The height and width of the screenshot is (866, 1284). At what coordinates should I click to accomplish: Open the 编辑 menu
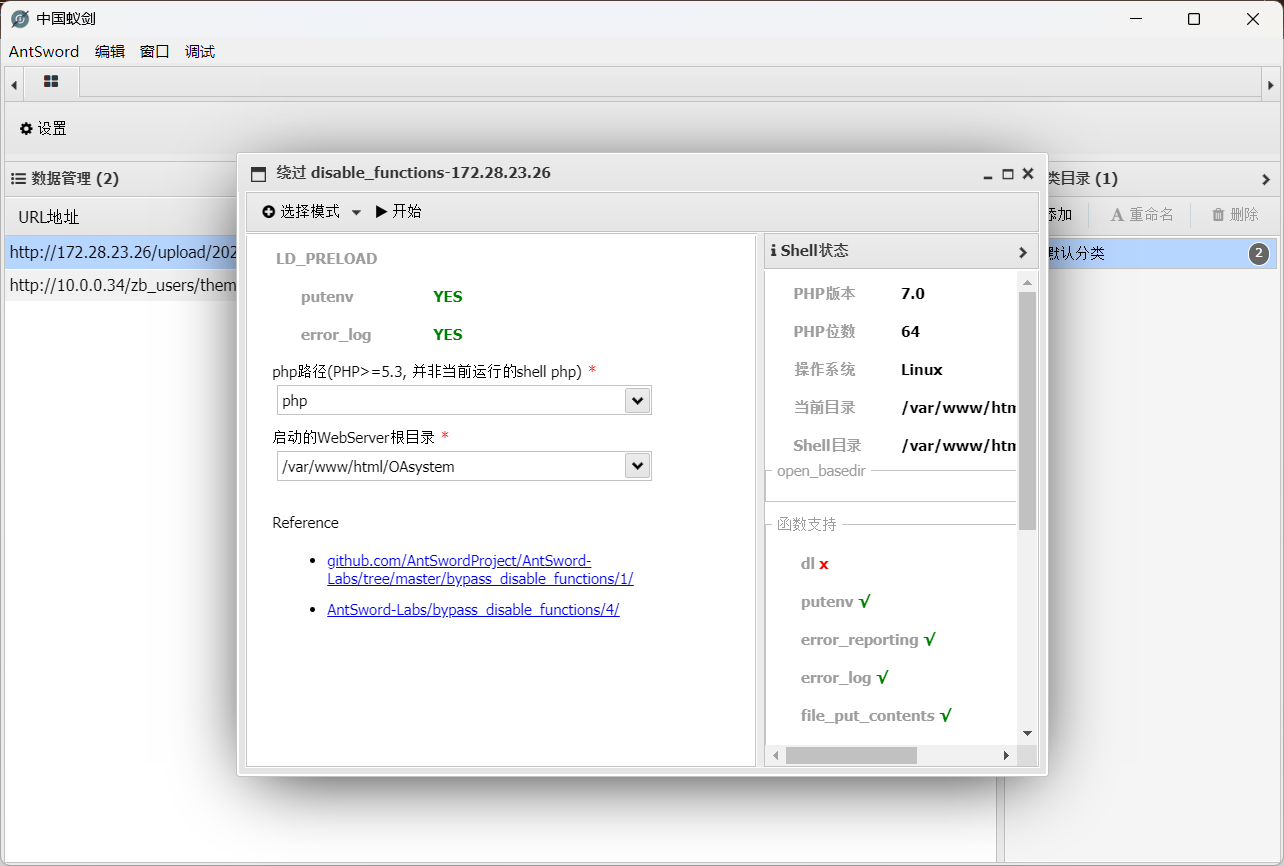[110, 52]
